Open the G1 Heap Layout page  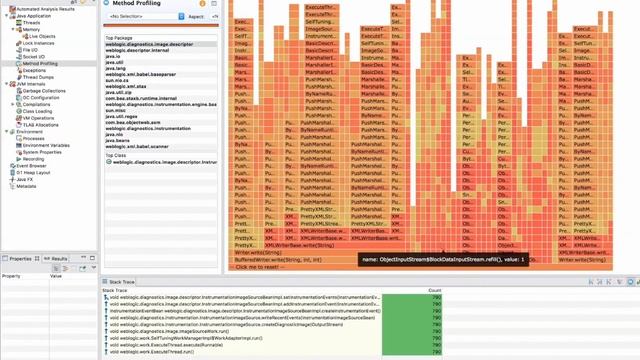(x=33, y=173)
